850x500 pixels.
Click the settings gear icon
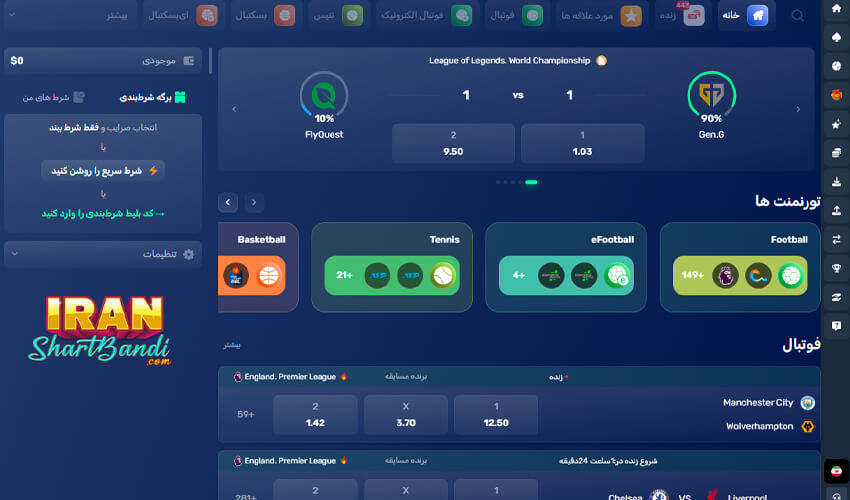tap(189, 254)
